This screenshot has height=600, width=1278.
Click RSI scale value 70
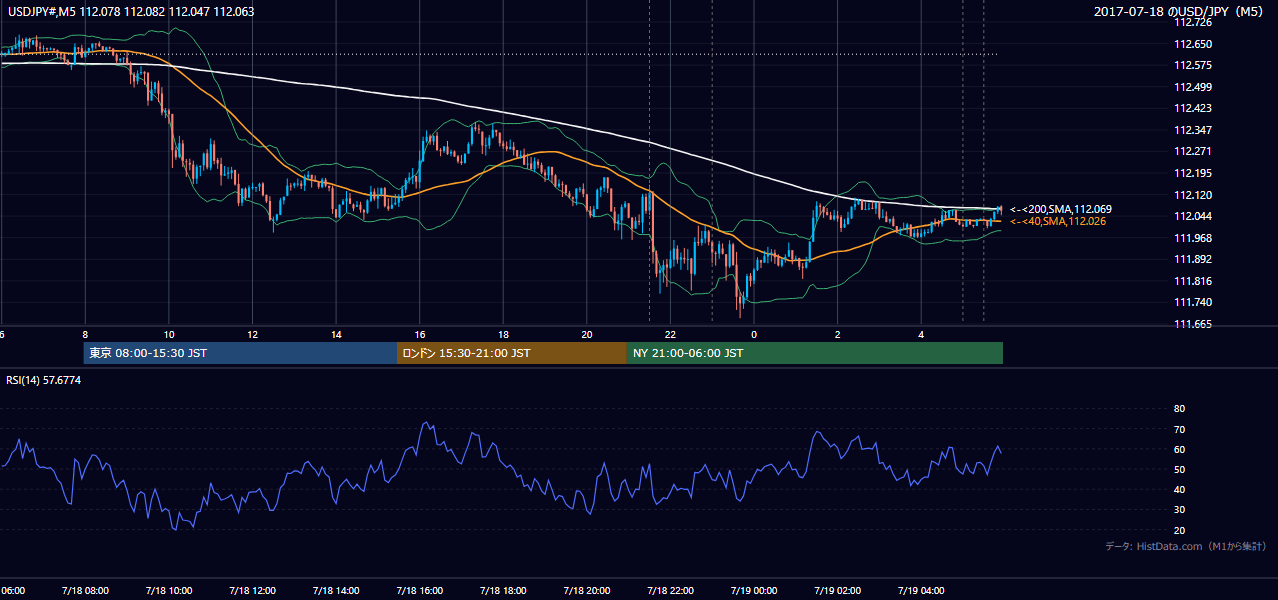coord(1179,429)
